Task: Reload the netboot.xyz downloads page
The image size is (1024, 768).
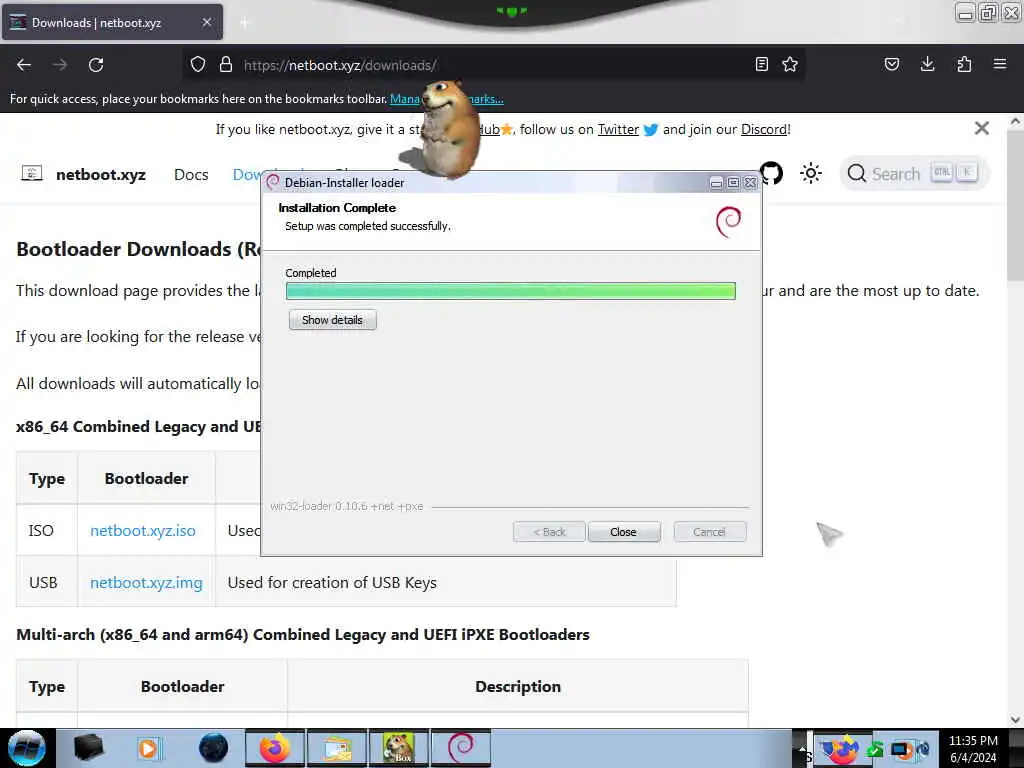Action: [x=96, y=65]
